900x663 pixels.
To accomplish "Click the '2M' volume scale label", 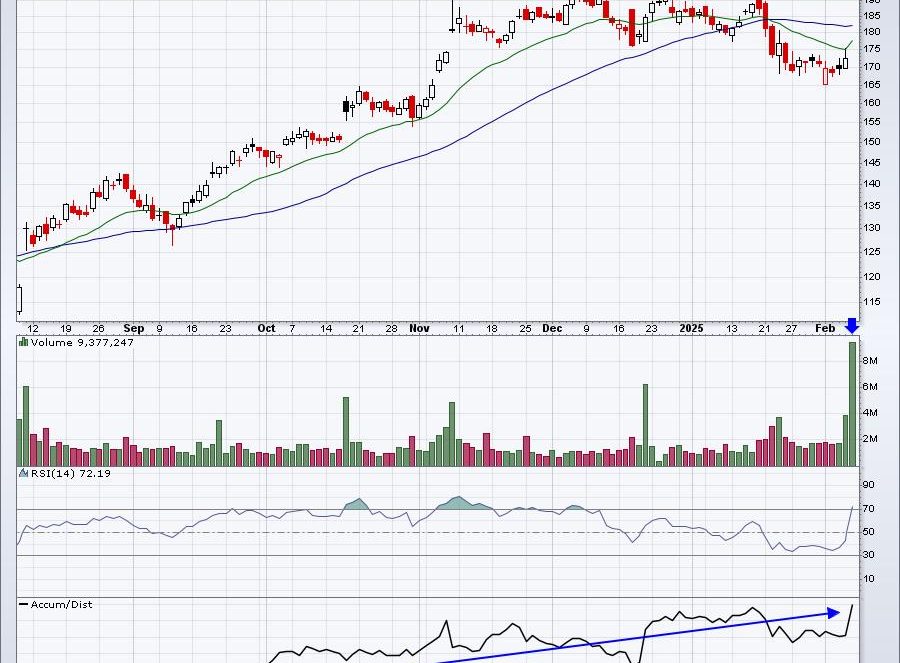I will (870, 439).
